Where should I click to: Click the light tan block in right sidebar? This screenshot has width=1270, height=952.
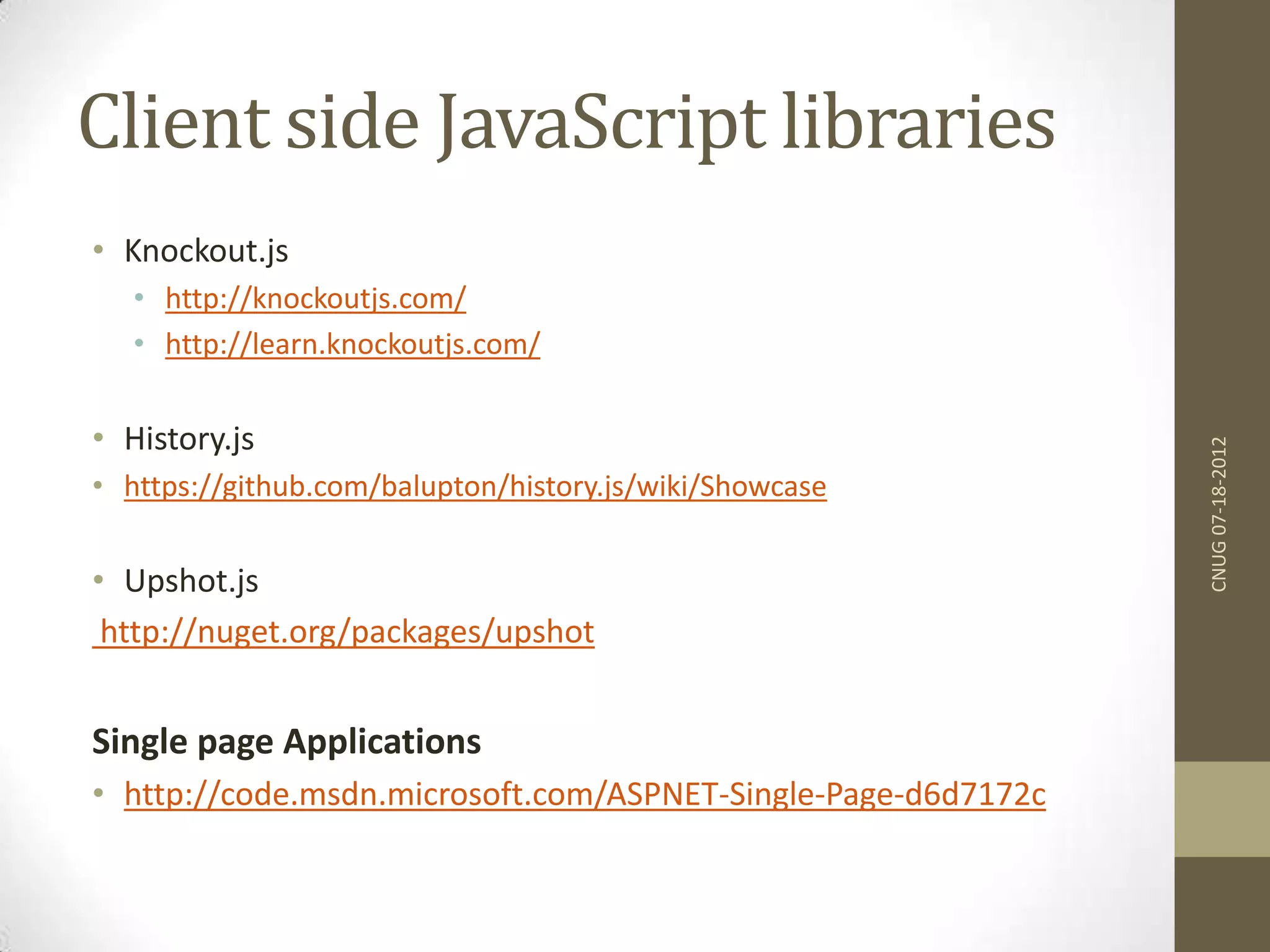pyautogui.click(x=1222, y=809)
